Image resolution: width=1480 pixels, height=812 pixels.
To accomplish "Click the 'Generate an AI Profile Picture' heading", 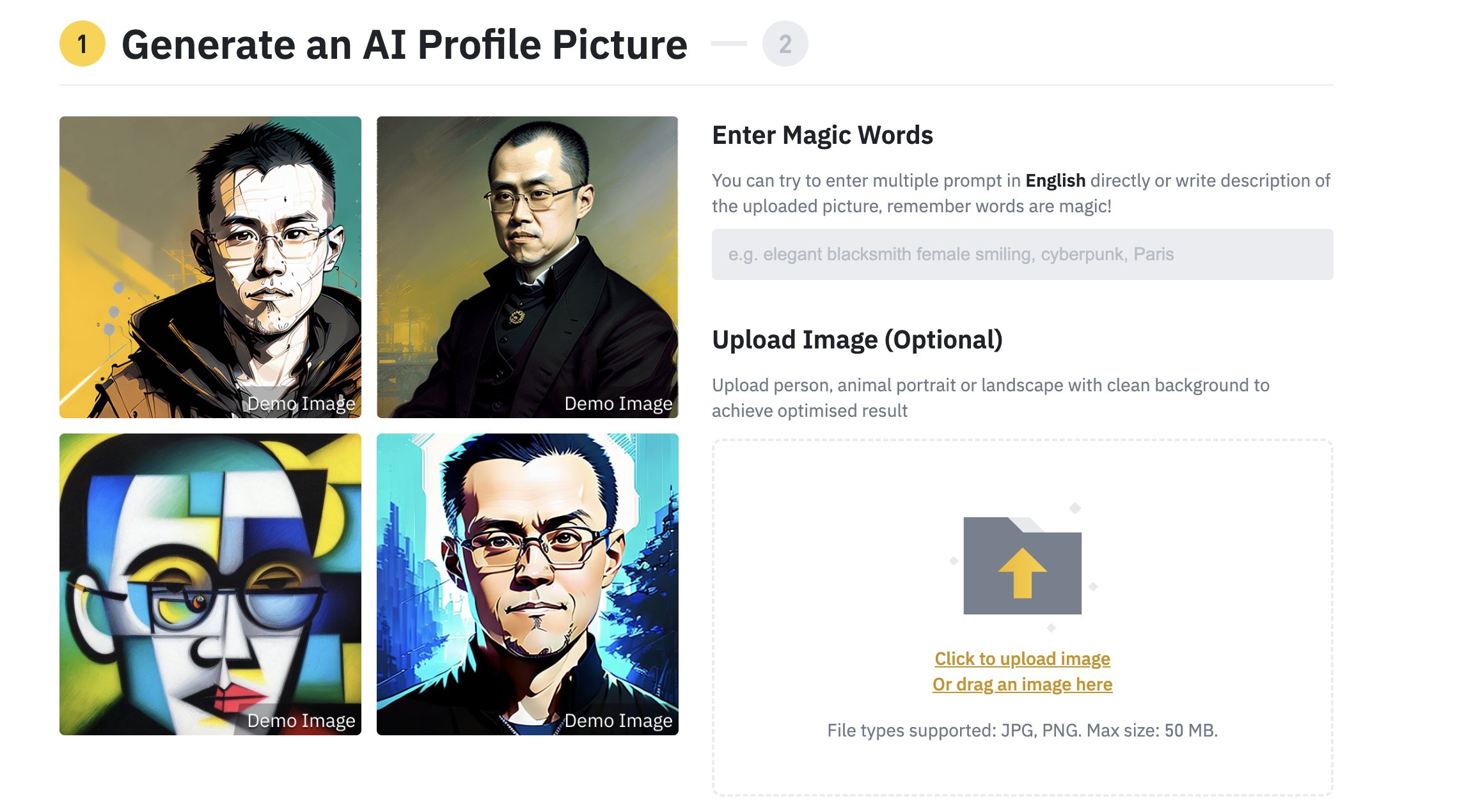I will 404,45.
